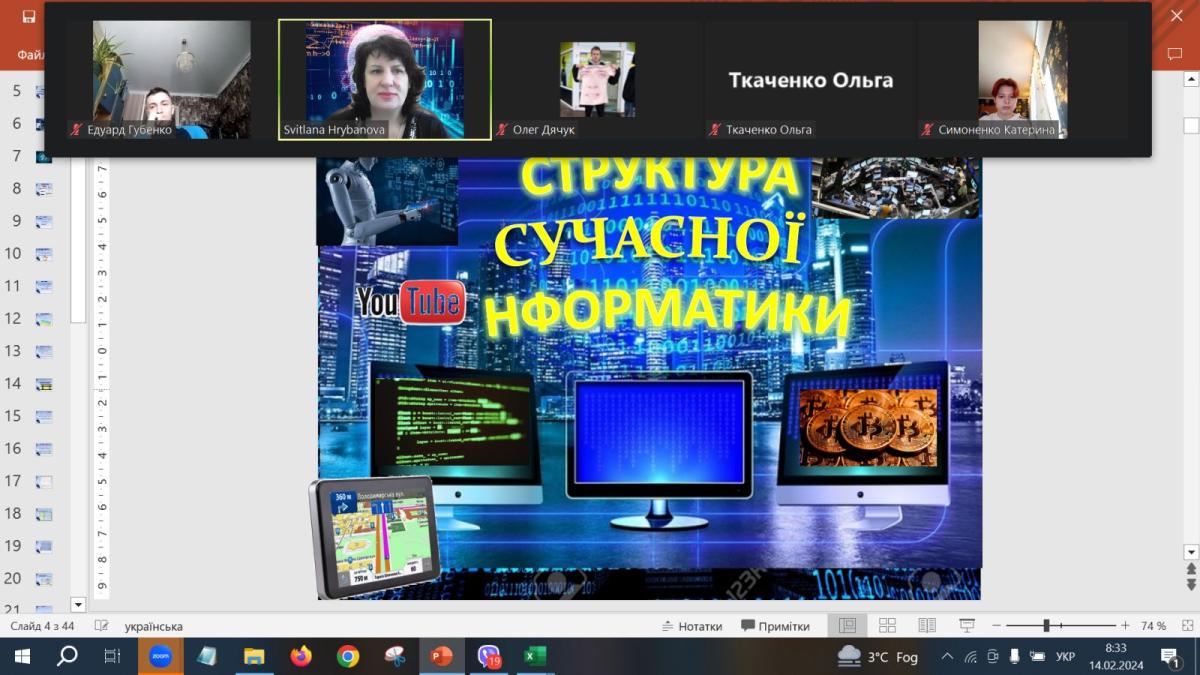Open Slide Sorter view

click(x=887, y=626)
